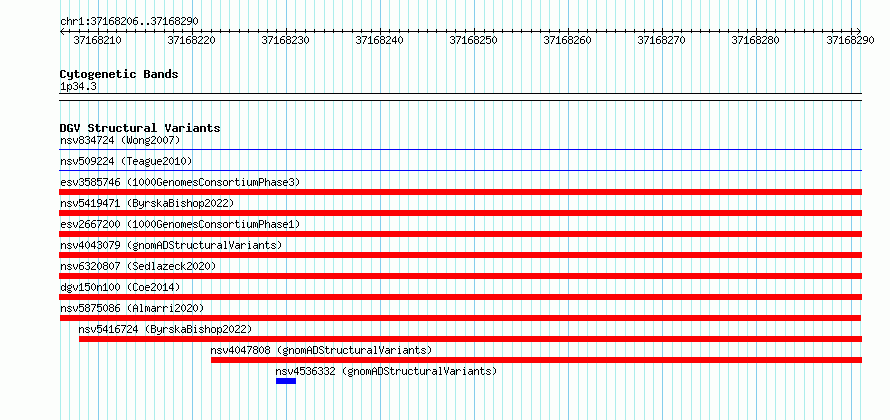This screenshot has width=890, height=420.
Task: Open variant esv2667200 (1000GenomesConsortiumPhase1)
Action: (180, 224)
